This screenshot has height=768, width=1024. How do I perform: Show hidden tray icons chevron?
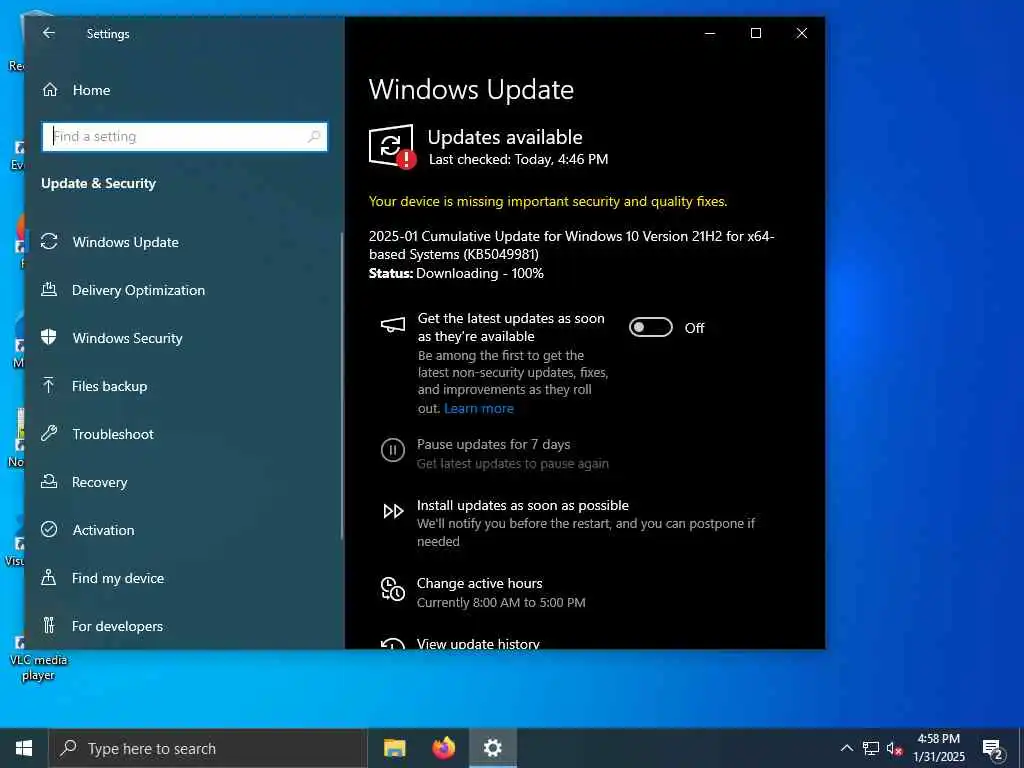pyautogui.click(x=846, y=748)
